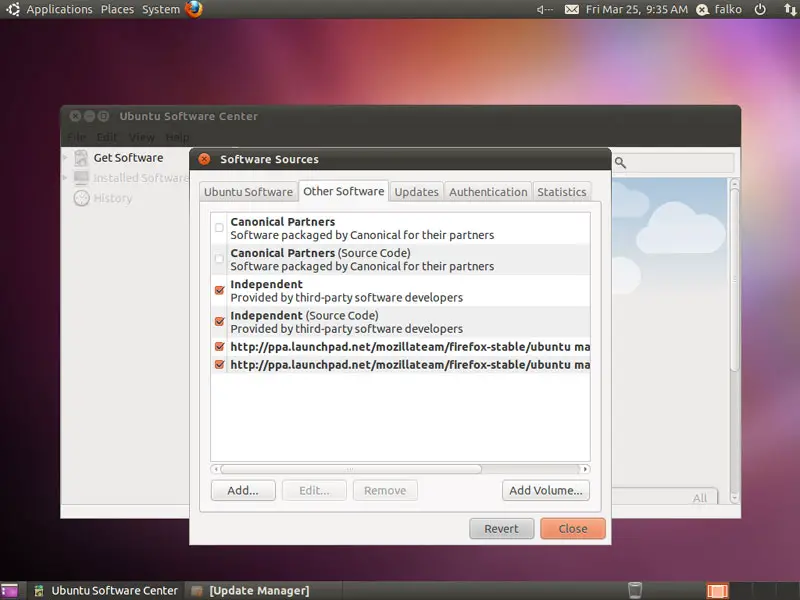Switch to Ubuntu Software Center in taskbar

pyautogui.click(x=106, y=591)
